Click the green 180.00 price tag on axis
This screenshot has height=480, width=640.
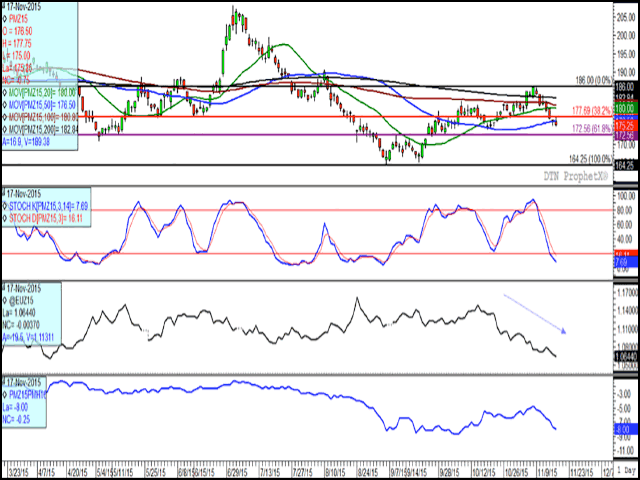coord(627,108)
